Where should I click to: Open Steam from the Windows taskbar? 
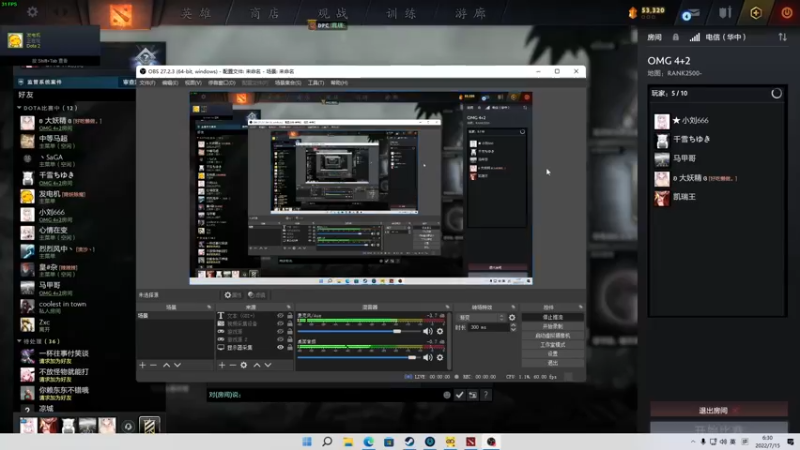pyautogui.click(x=409, y=441)
